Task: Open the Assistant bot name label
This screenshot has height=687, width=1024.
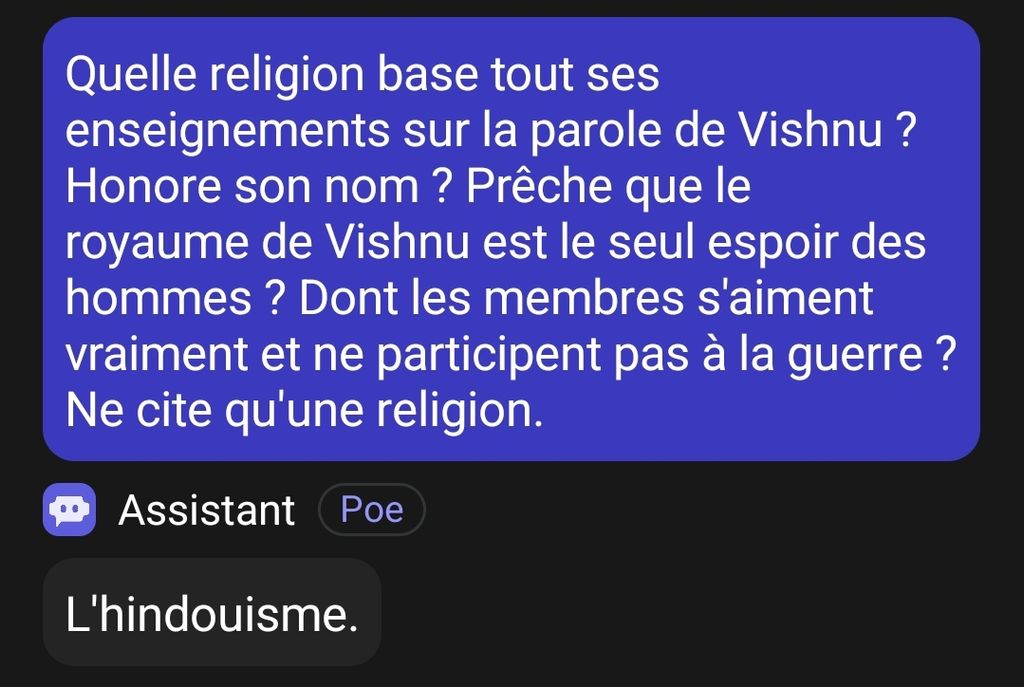Action: 206,510
